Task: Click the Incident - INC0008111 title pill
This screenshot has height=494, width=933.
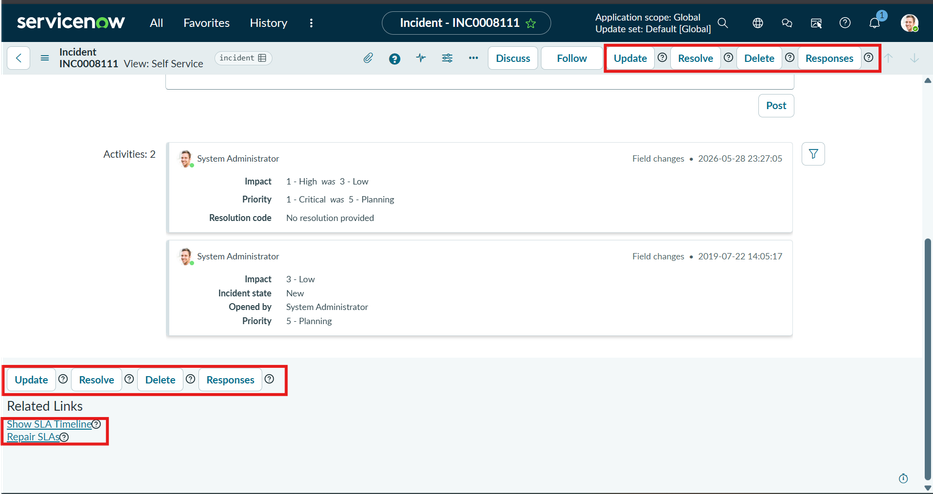Action: [466, 23]
